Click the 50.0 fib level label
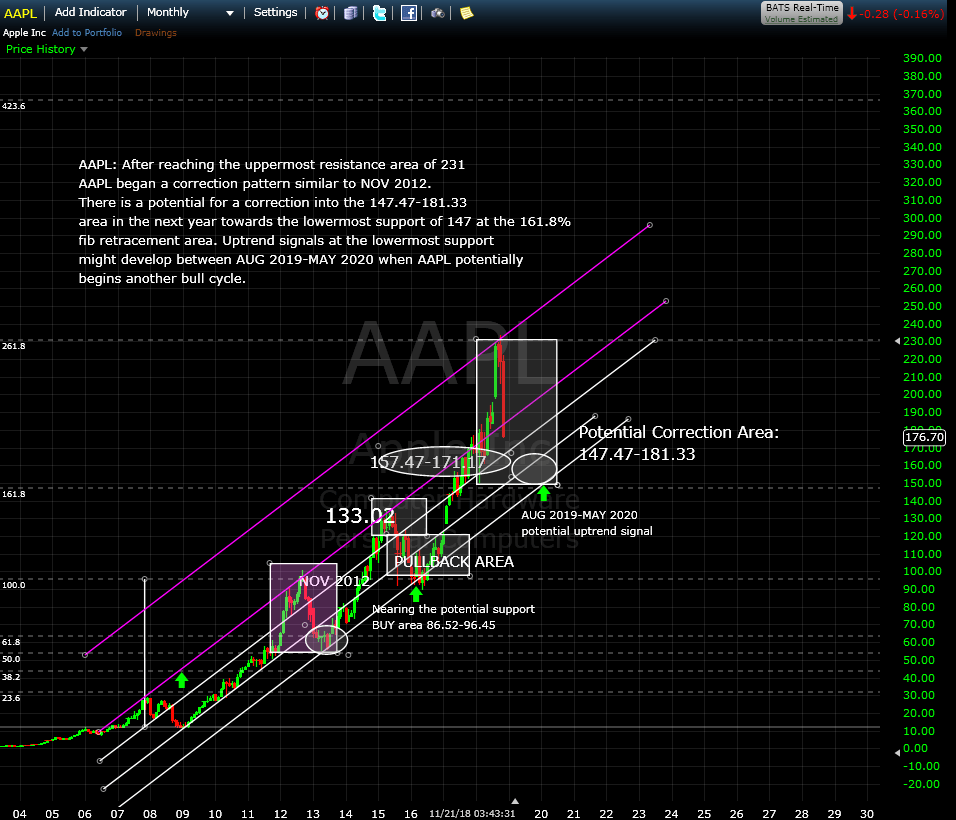 tap(11, 659)
